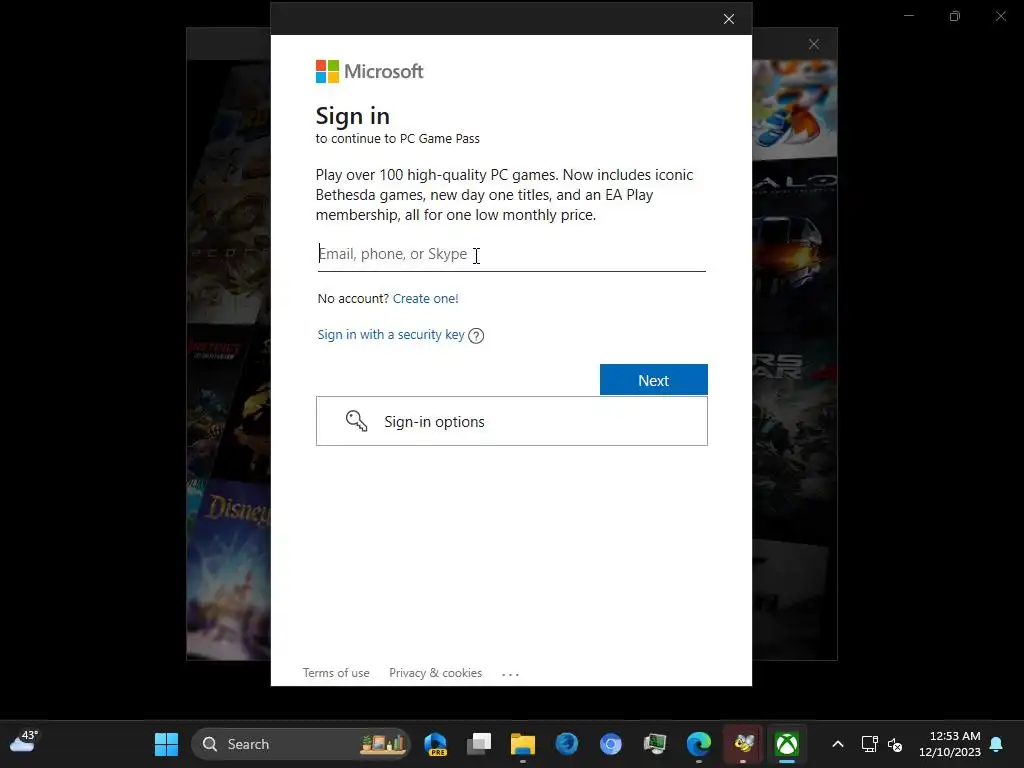Close the Microsoft sign-in dialog

[x=729, y=19]
